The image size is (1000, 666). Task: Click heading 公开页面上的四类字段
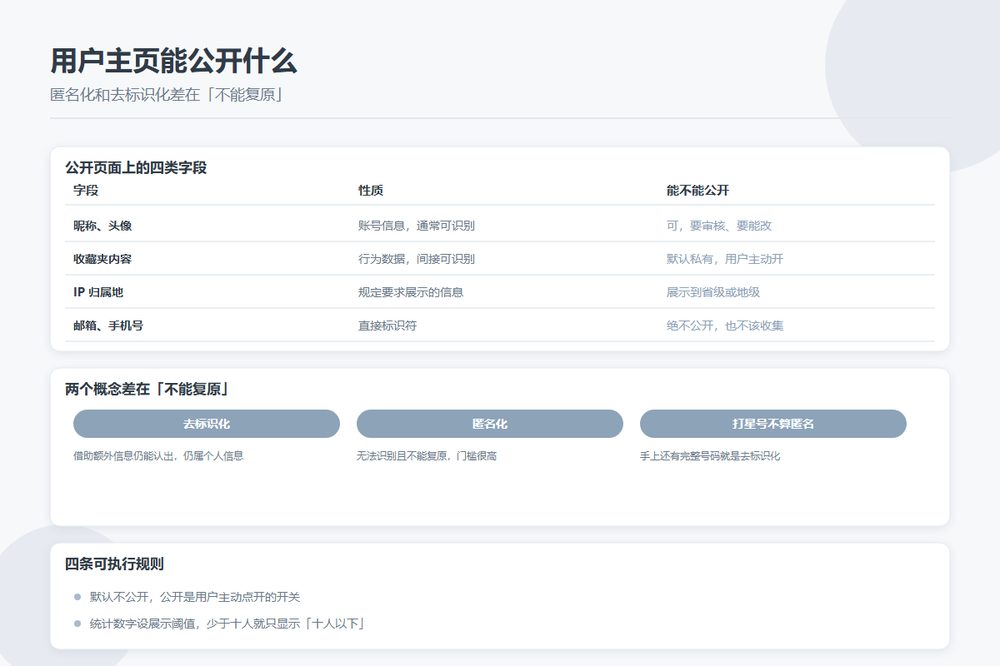pyautogui.click(x=136, y=168)
